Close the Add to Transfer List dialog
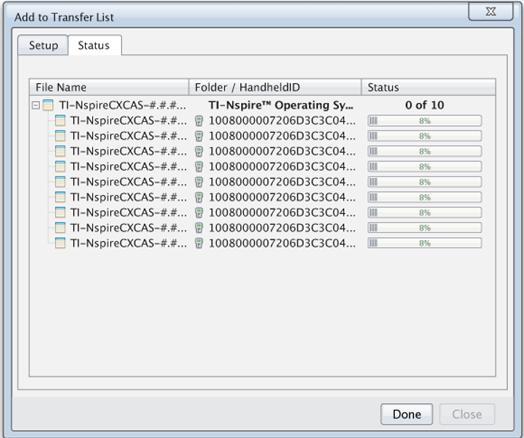The height and width of the screenshot is (438, 524). (490, 12)
